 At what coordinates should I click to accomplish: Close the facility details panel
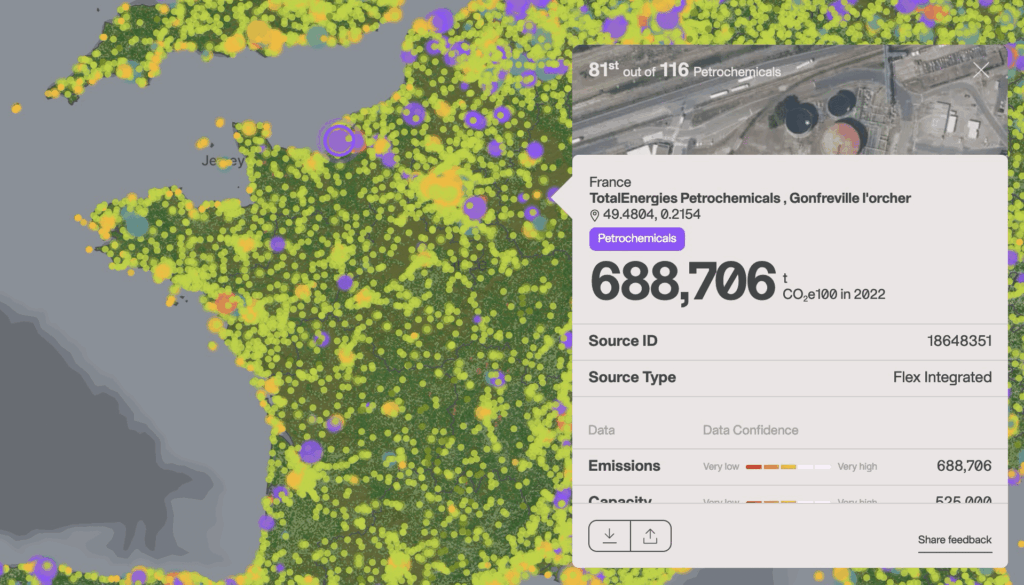coord(981,70)
